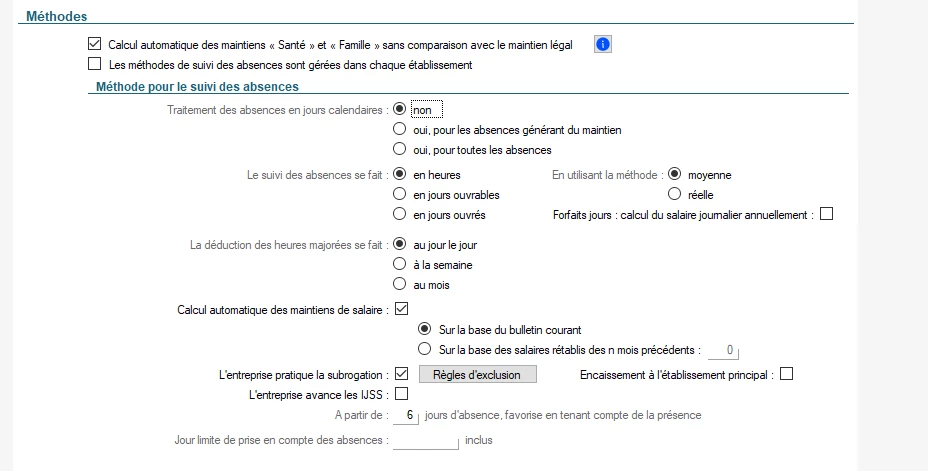
Task: Click the blue info icon
Action: tap(603, 45)
